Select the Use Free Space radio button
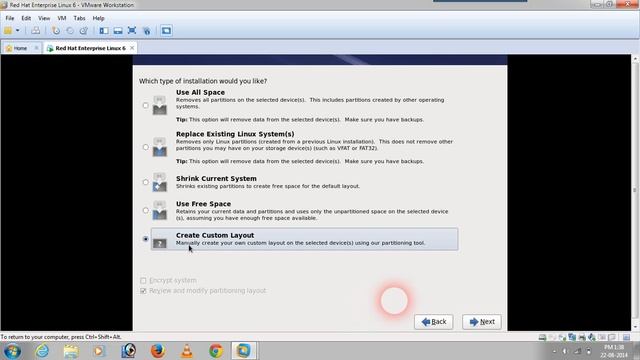 (x=145, y=211)
